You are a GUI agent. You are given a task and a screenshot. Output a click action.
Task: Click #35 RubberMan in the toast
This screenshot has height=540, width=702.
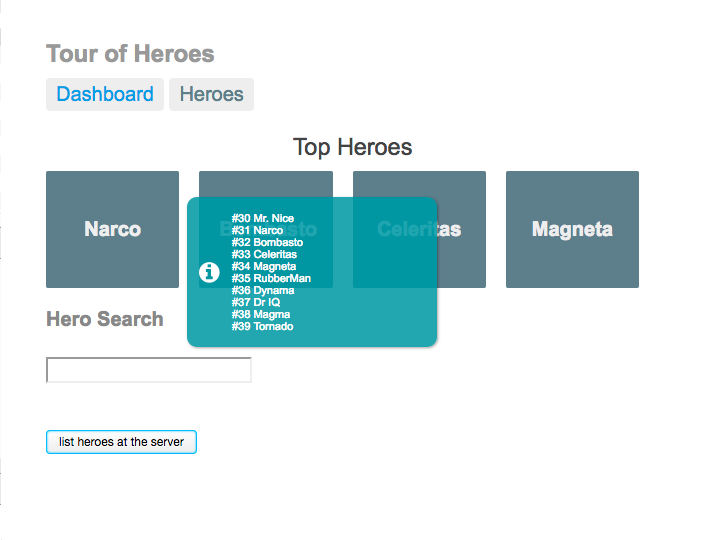[271, 279]
